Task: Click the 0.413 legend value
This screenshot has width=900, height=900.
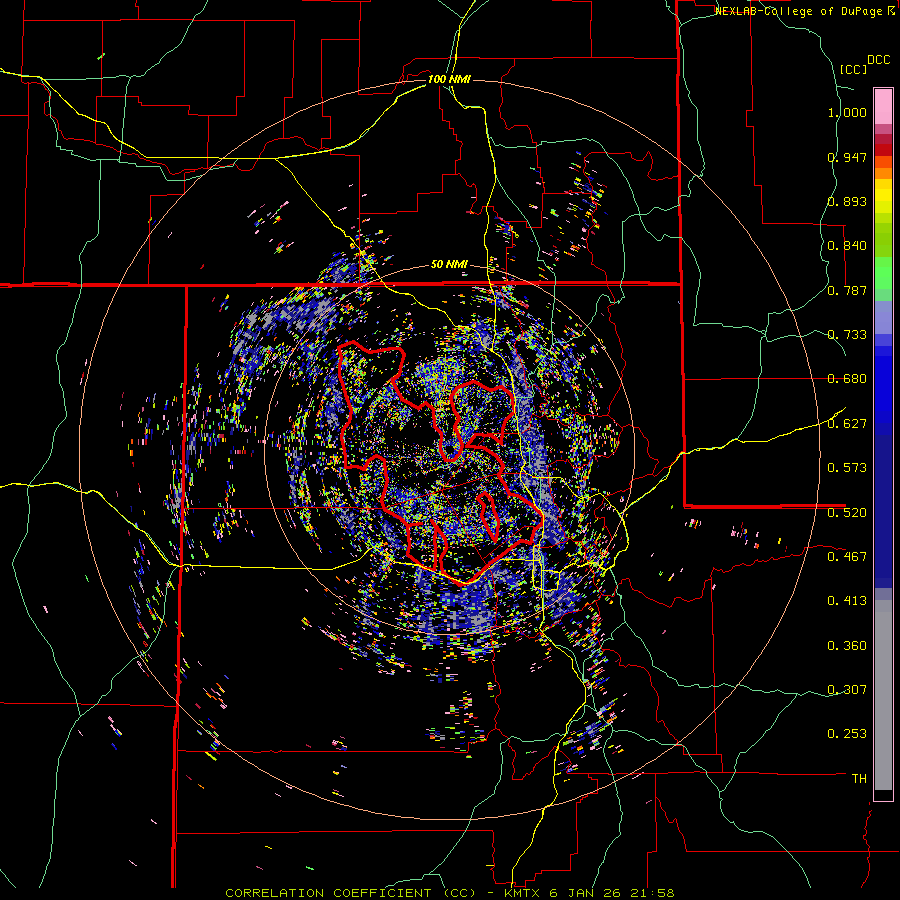Action: click(x=847, y=601)
